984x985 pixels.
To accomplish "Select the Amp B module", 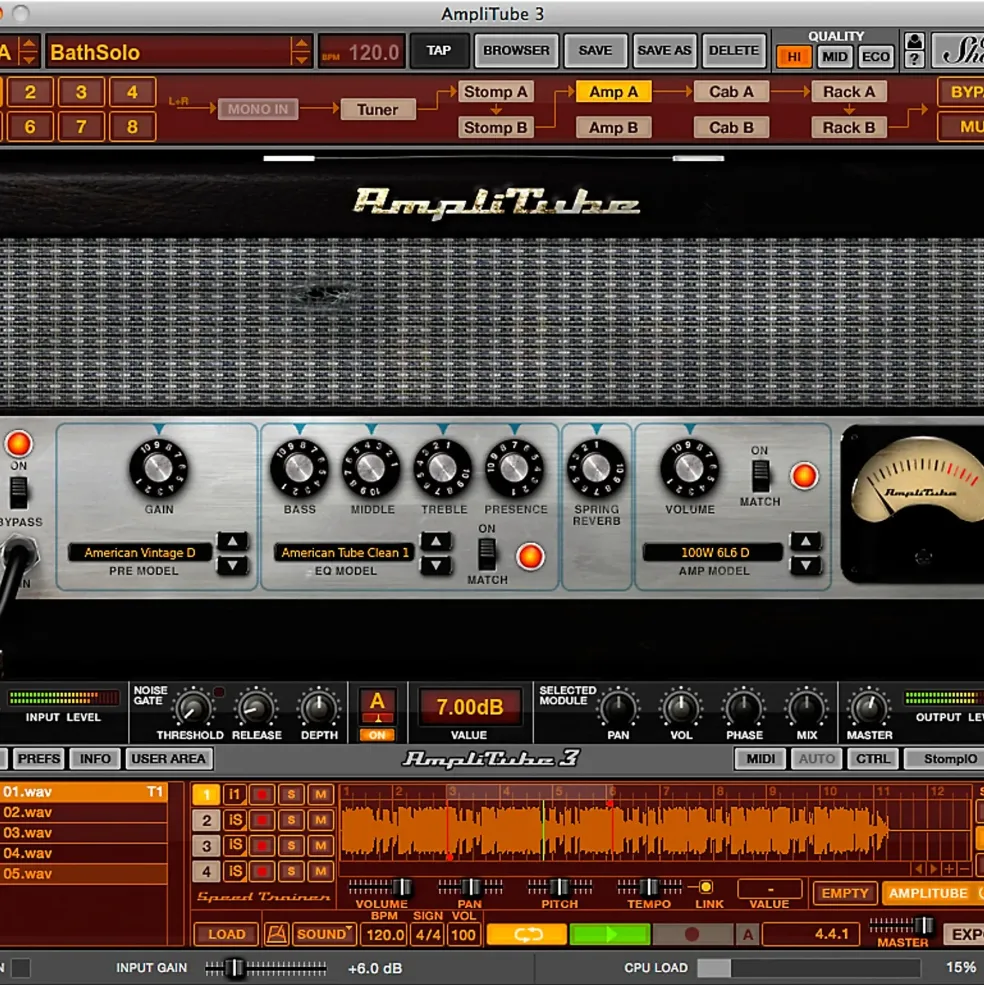I will (613, 128).
